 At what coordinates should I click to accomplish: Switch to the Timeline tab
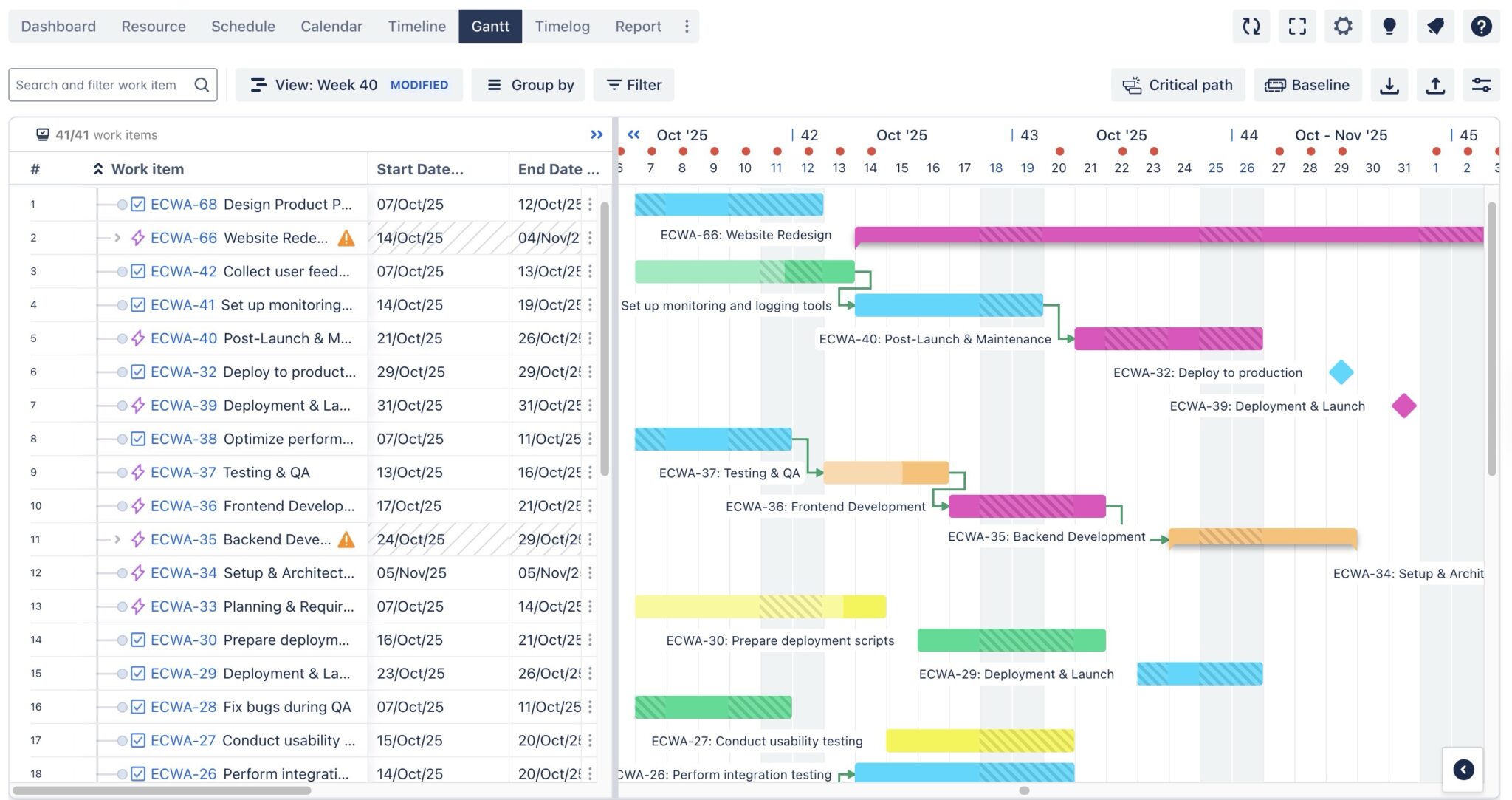click(x=416, y=26)
